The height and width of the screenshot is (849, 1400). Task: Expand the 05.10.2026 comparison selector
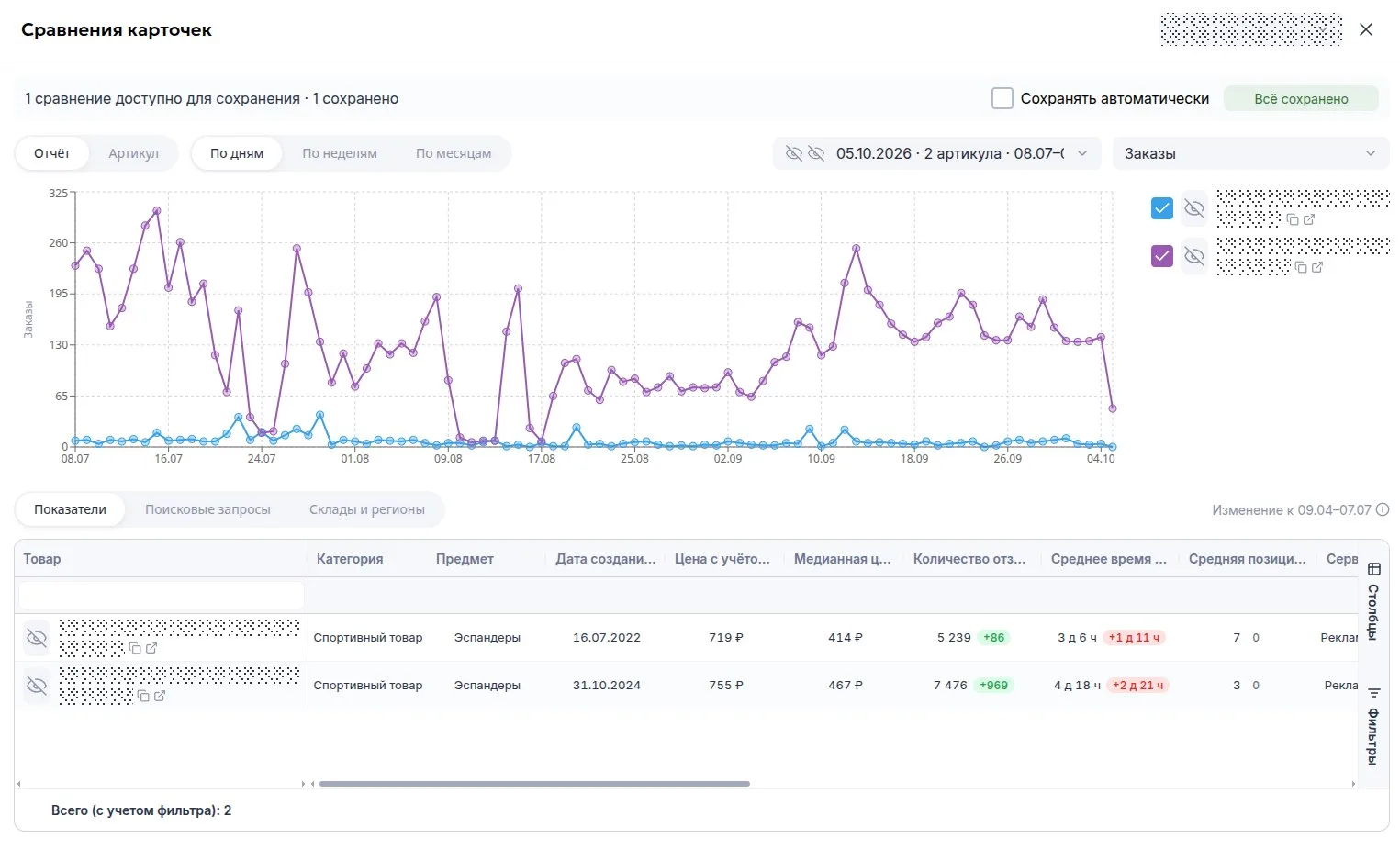(x=936, y=153)
